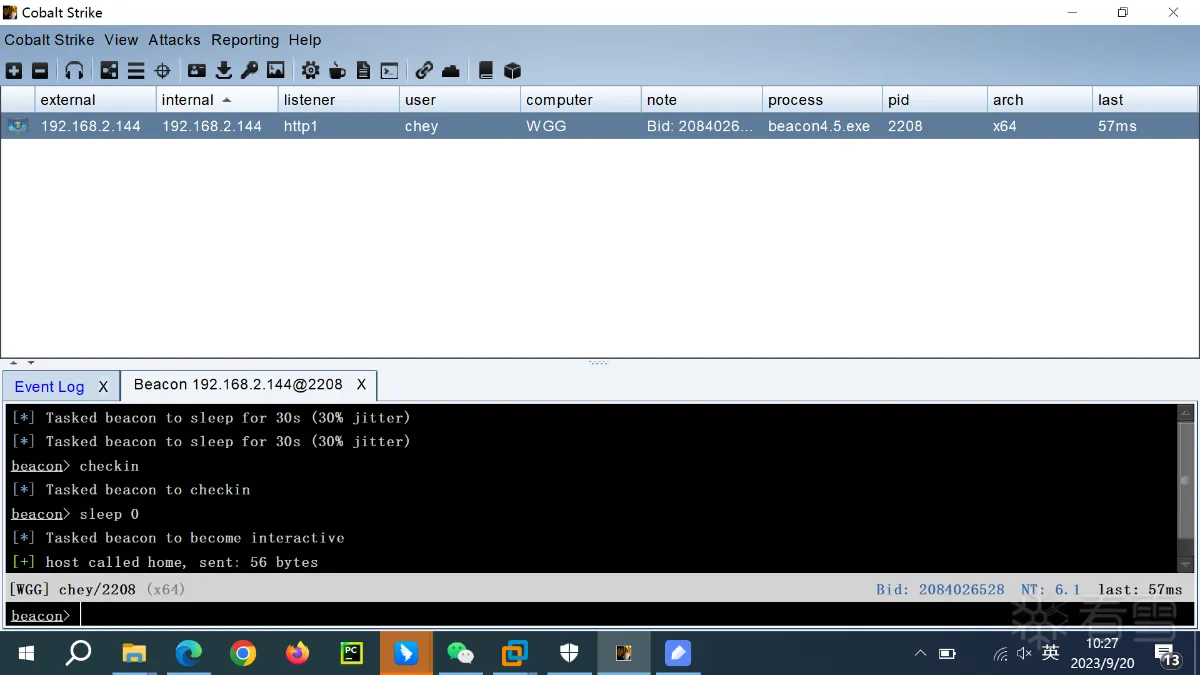This screenshot has height=675, width=1200.
Task: Open the Windows Start menu
Action: point(26,653)
